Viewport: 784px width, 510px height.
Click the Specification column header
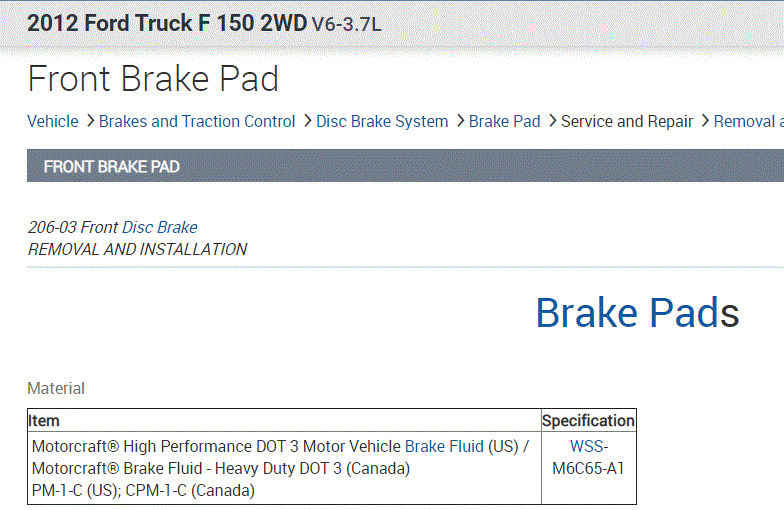point(588,421)
